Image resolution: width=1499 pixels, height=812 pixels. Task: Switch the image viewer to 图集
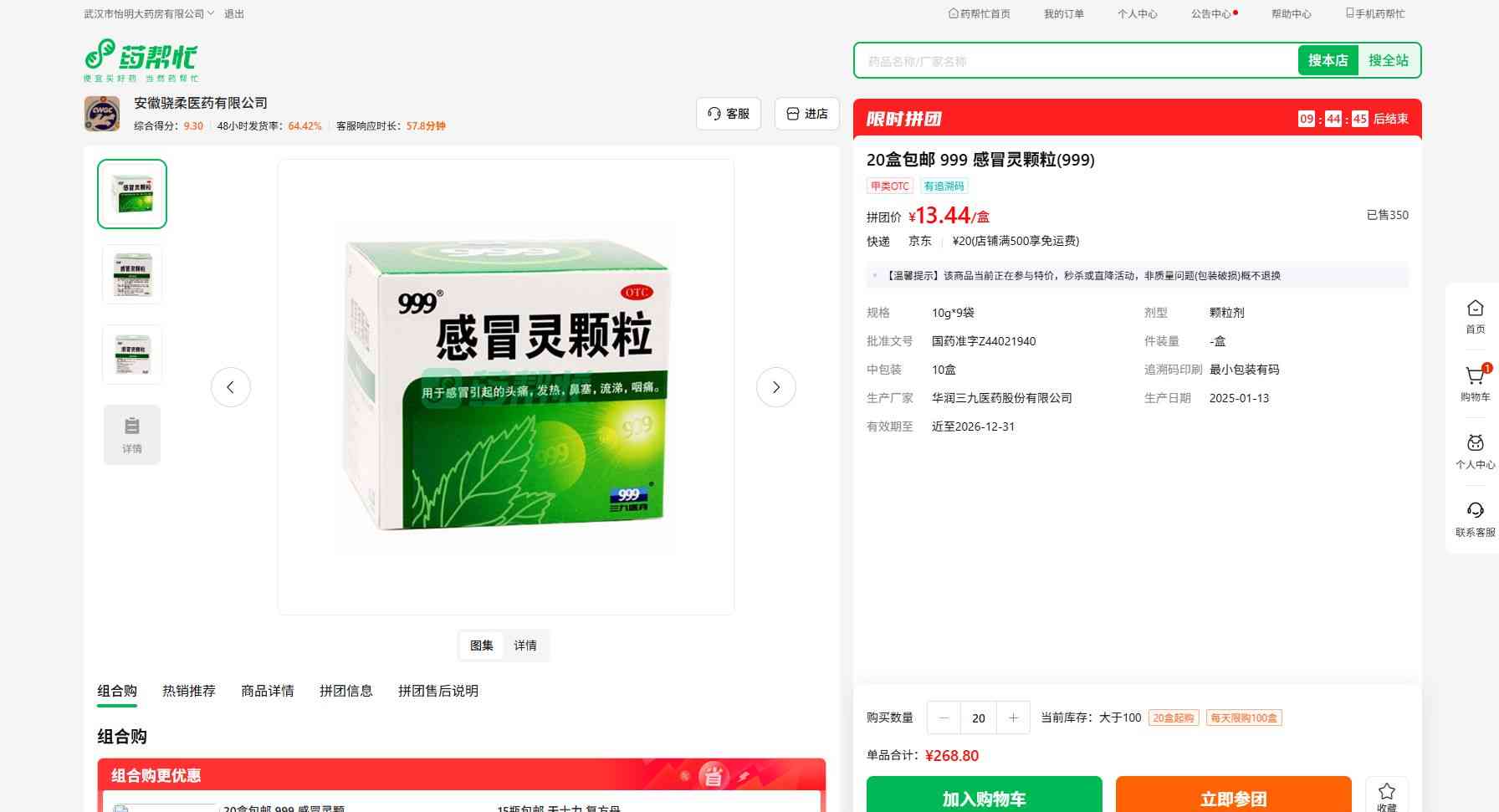[x=482, y=646]
